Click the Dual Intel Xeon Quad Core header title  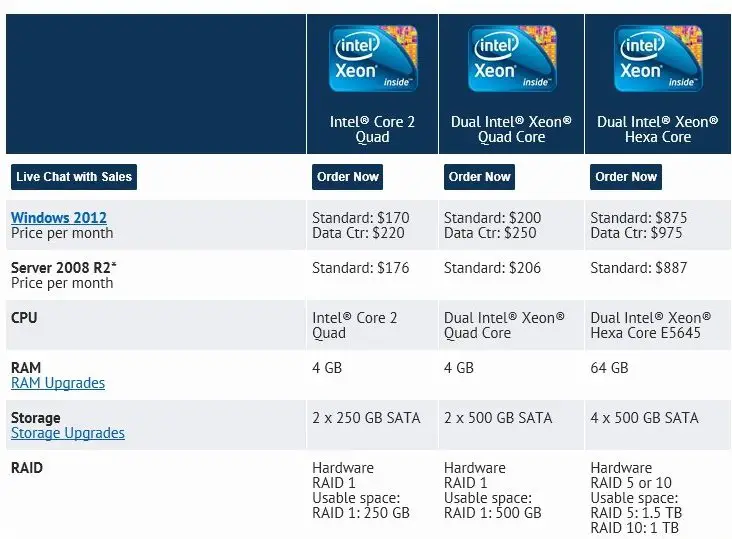tap(511, 129)
